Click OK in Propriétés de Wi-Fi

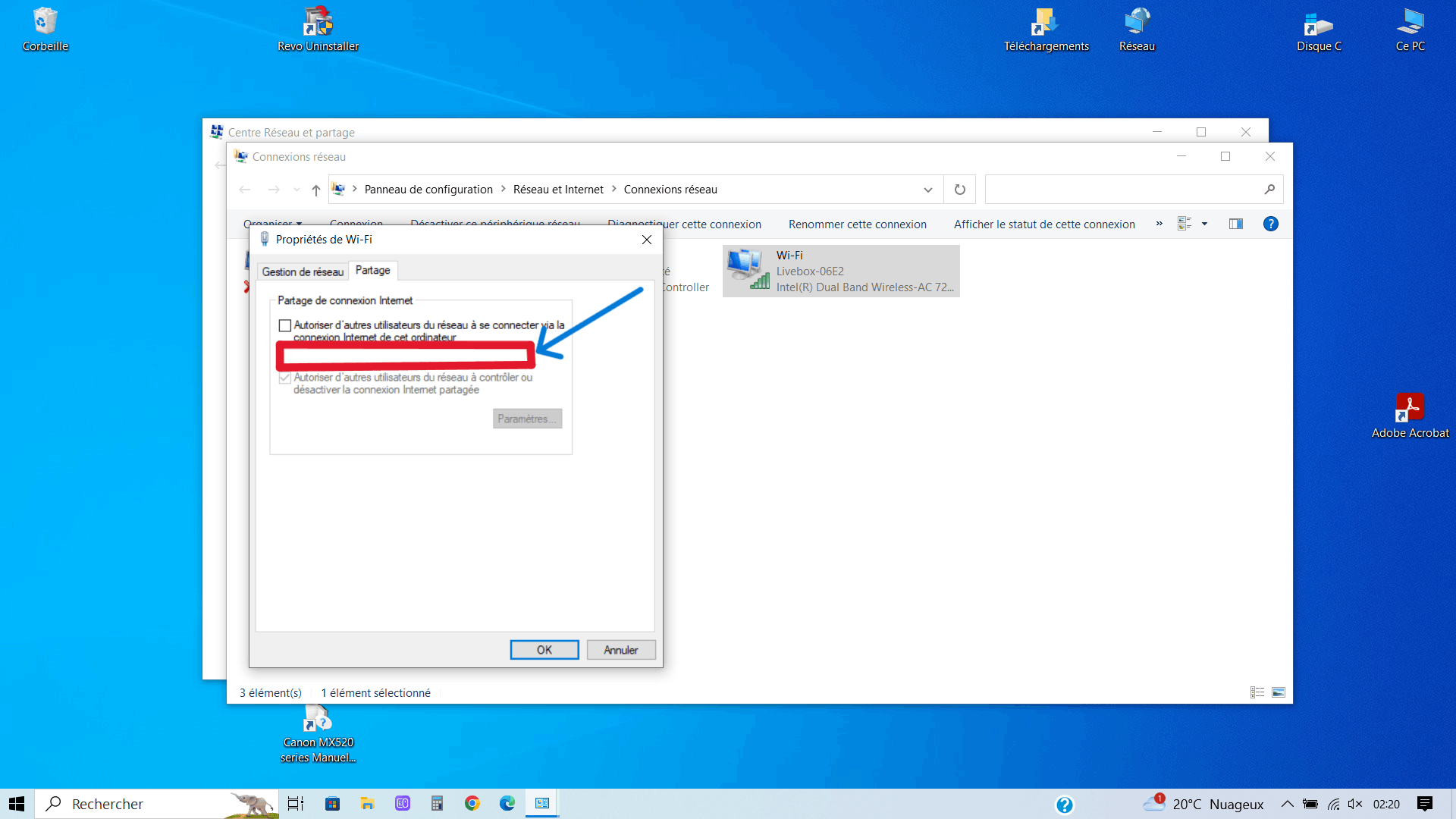[x=544, y=650]
